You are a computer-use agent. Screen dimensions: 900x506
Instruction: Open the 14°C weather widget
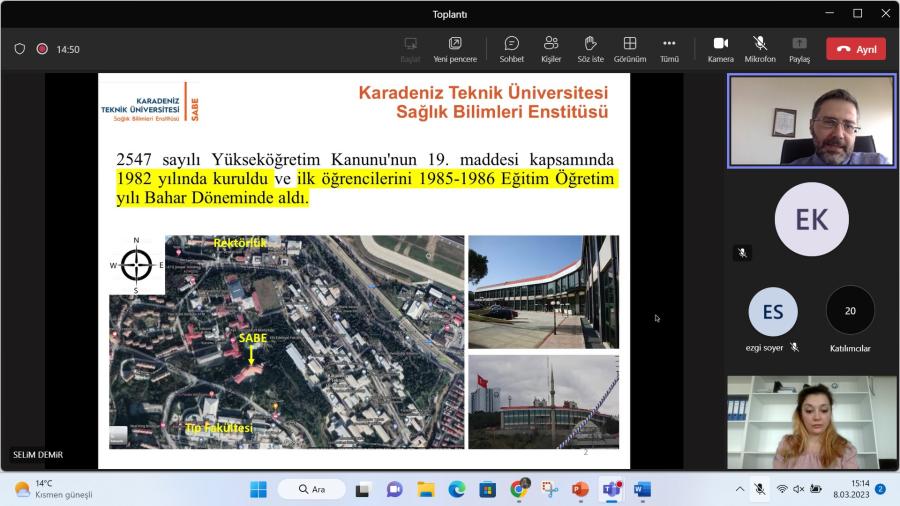(53, 489)
